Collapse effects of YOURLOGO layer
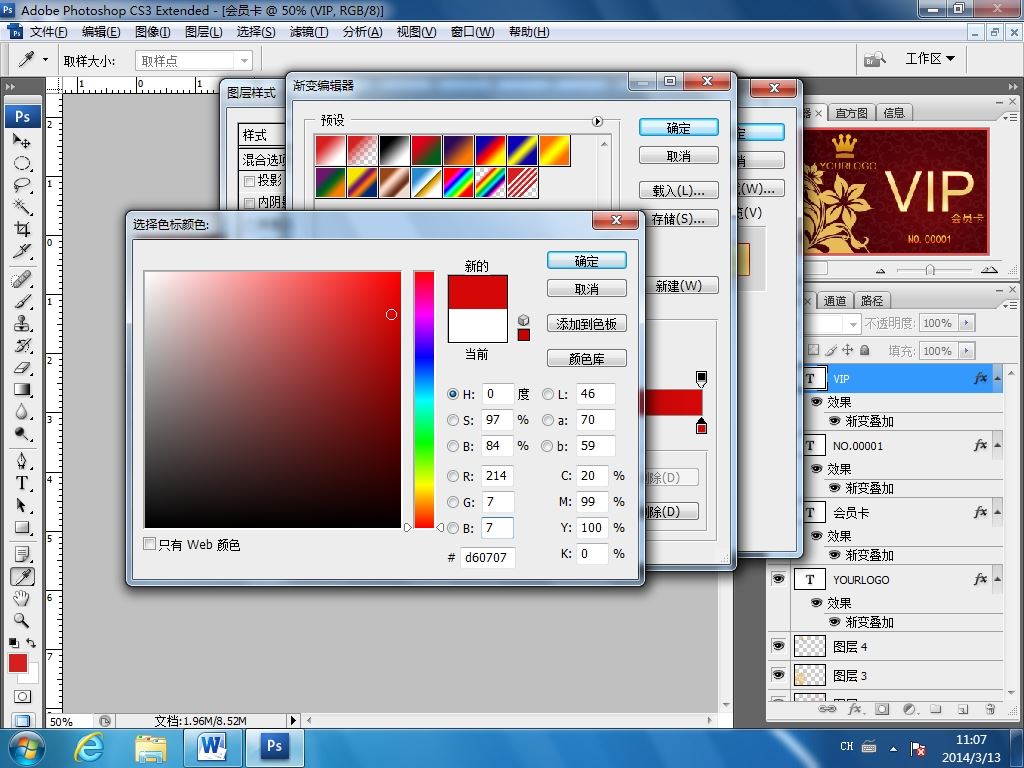Image resolution: width=1024 pixels, height=768 pixels. [997, 579]
